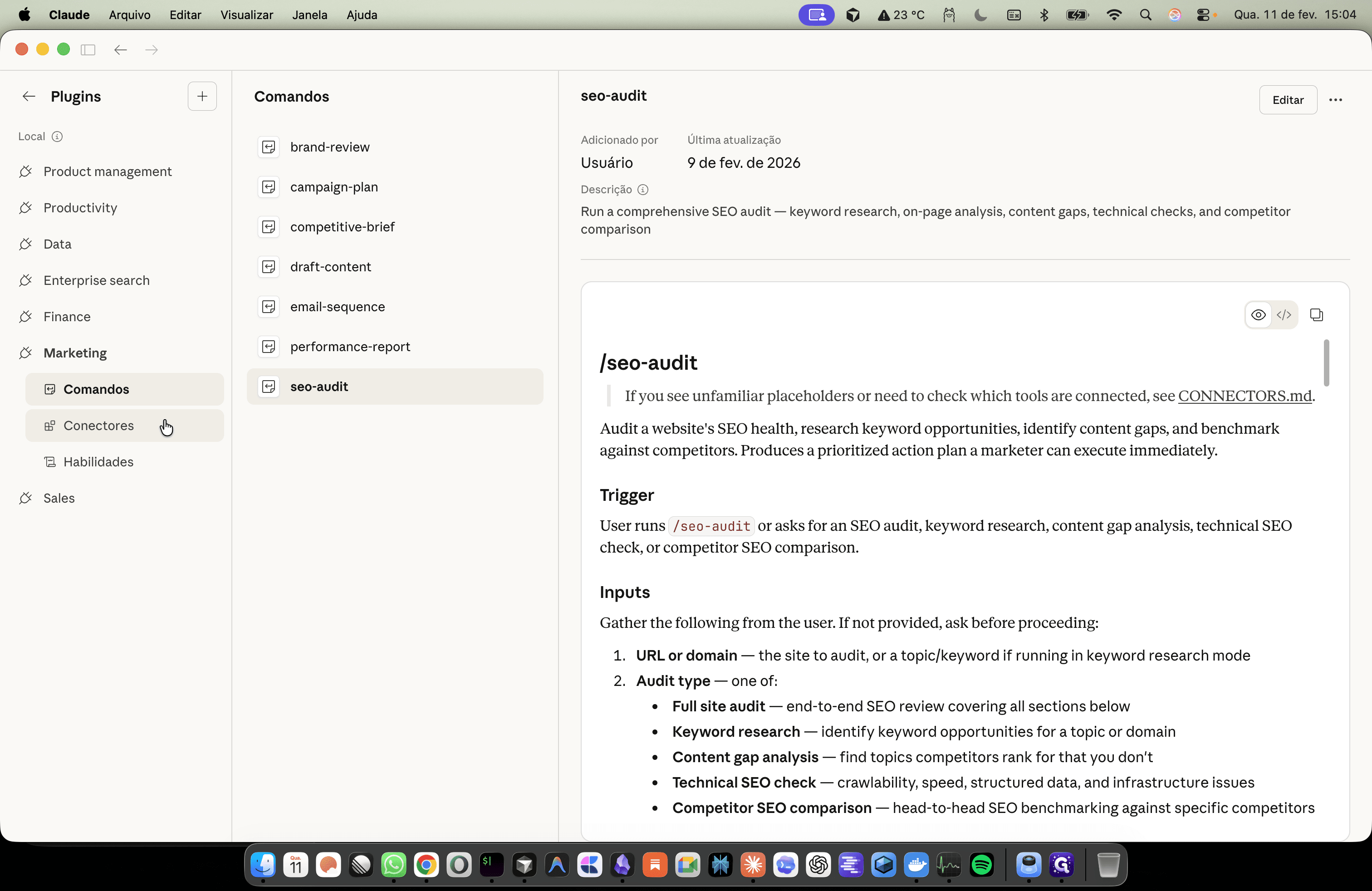Open Spotlight search in menu bar
This screenshot has height=891, width=1372.
[1146, 15]
